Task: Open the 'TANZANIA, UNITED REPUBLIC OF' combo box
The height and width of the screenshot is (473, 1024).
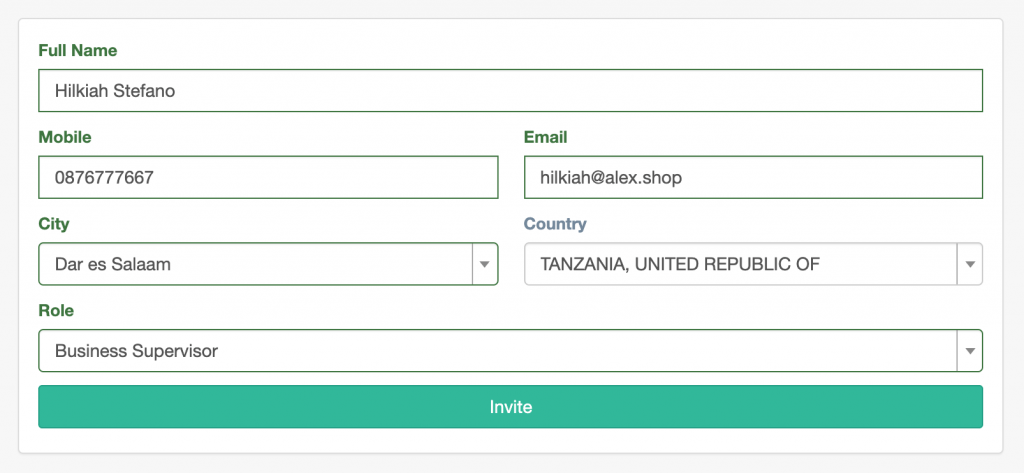Action: tap(754, 265)
